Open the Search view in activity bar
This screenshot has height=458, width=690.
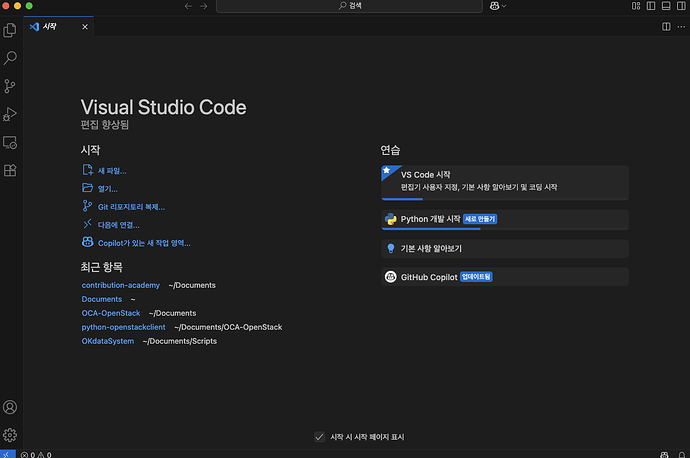pyautogui.click(x=10, y=58)
